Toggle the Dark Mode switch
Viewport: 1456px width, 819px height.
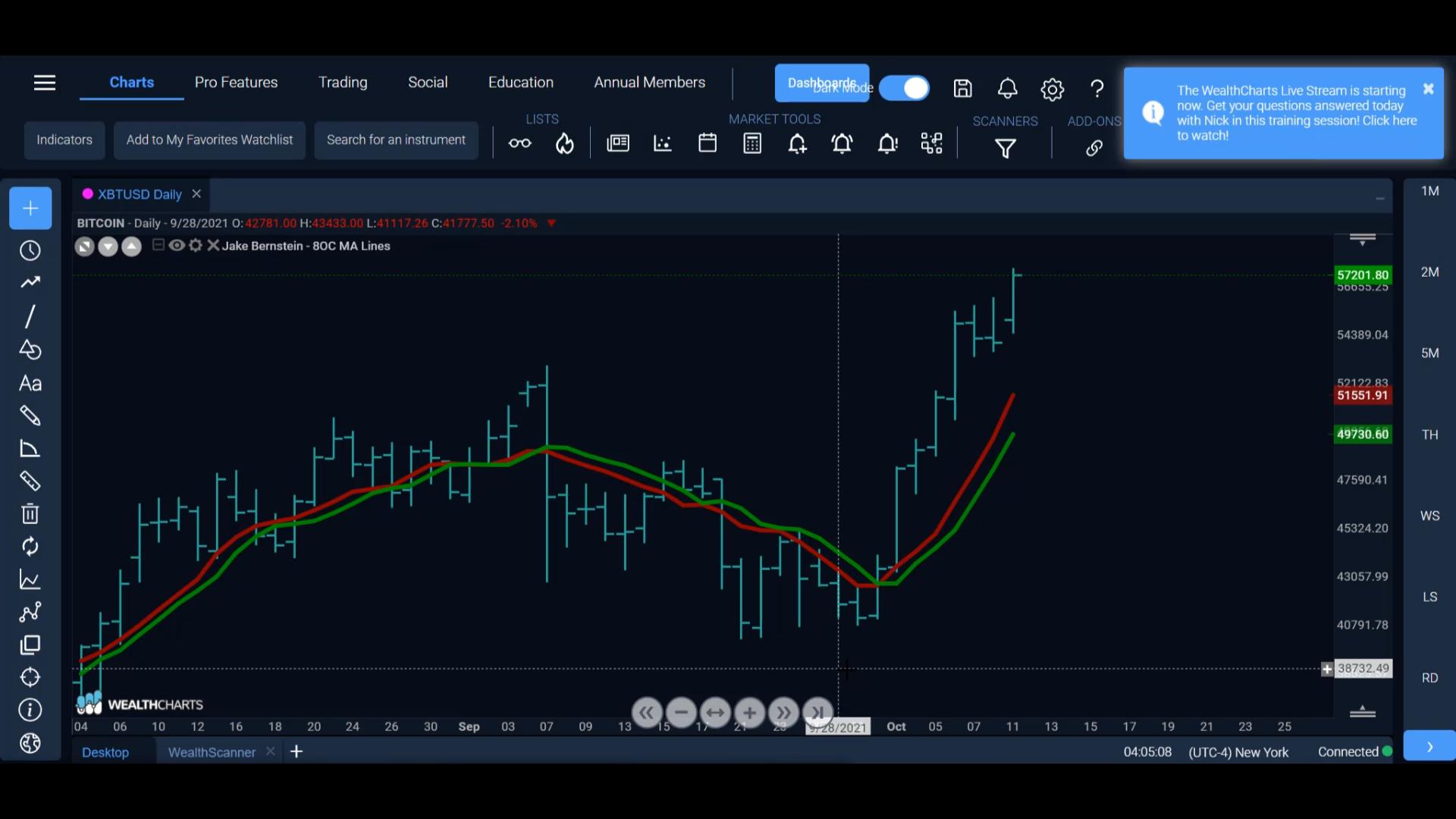(905, 88)
